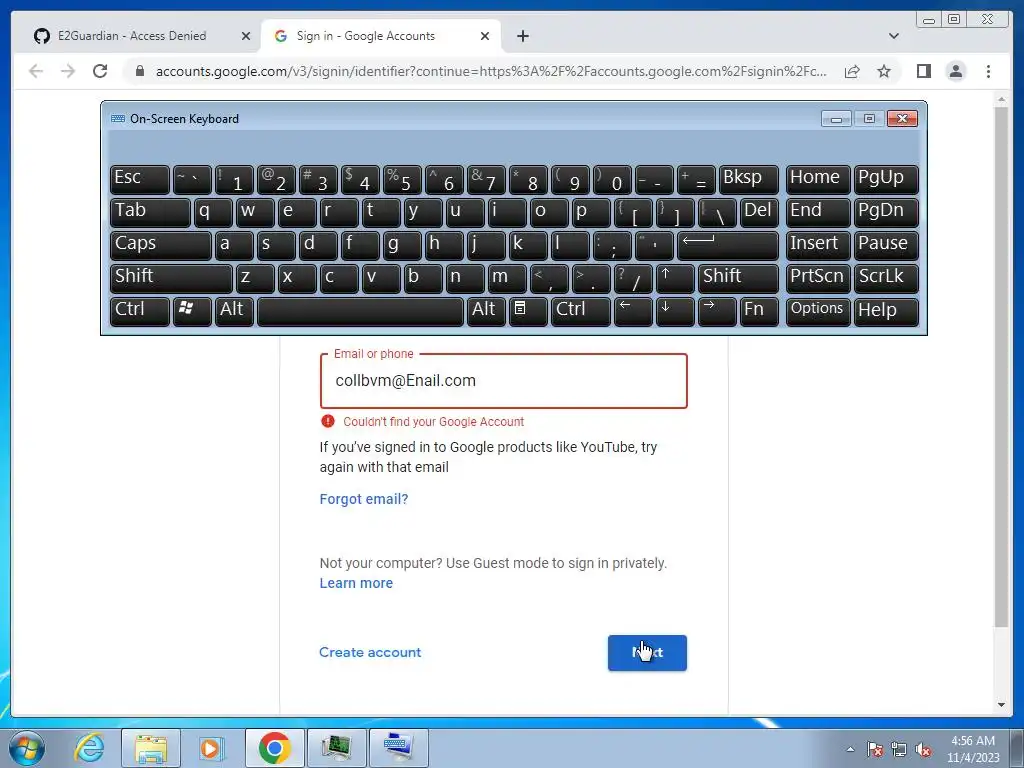Open Windows Media Player taskbar icon
Viewport: 1024px width, 768px height.
tap(212, 748)
